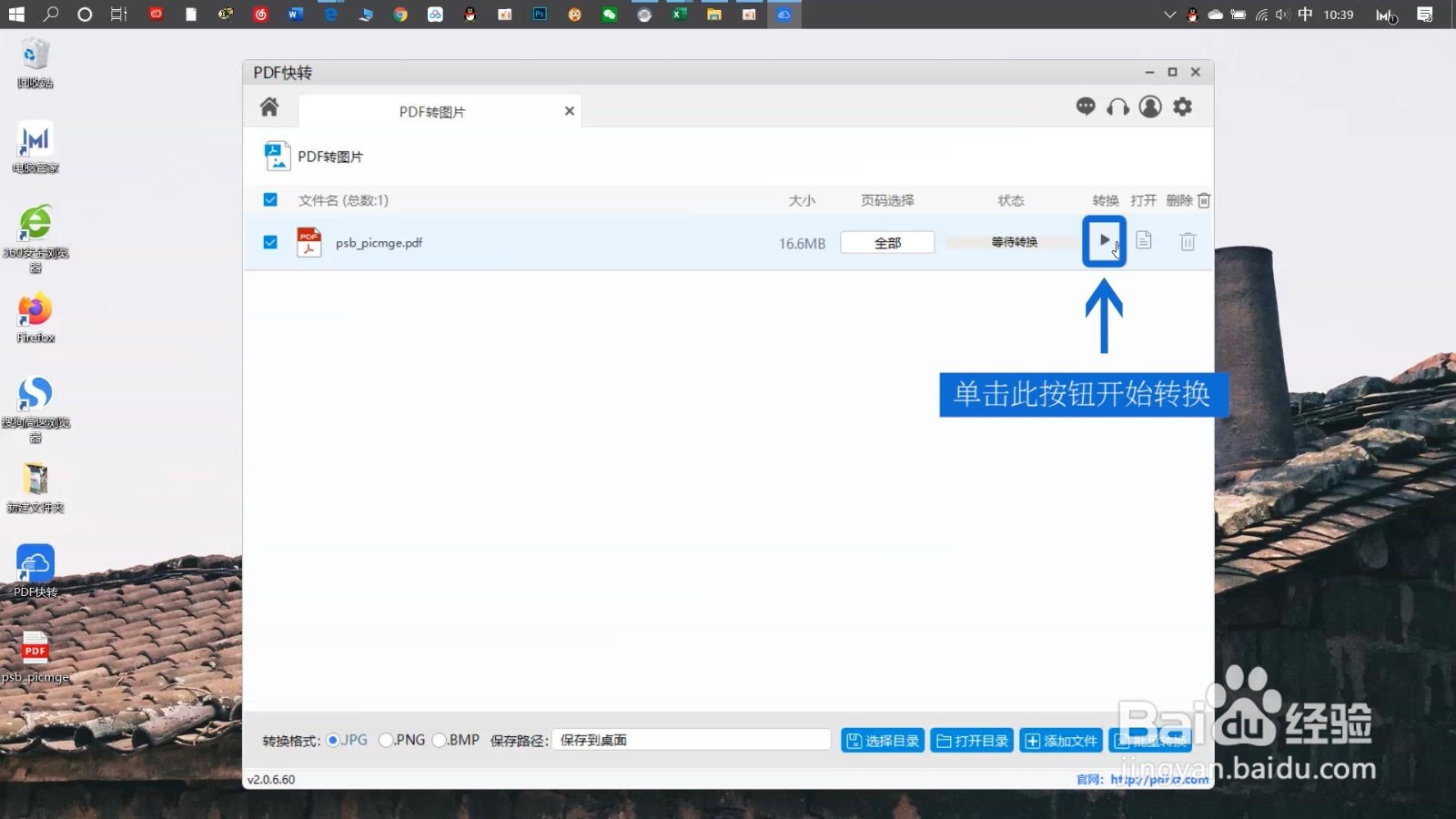Go to home screen via house icon
Viewport: 1456px width, 819px height.
[268, 106]
